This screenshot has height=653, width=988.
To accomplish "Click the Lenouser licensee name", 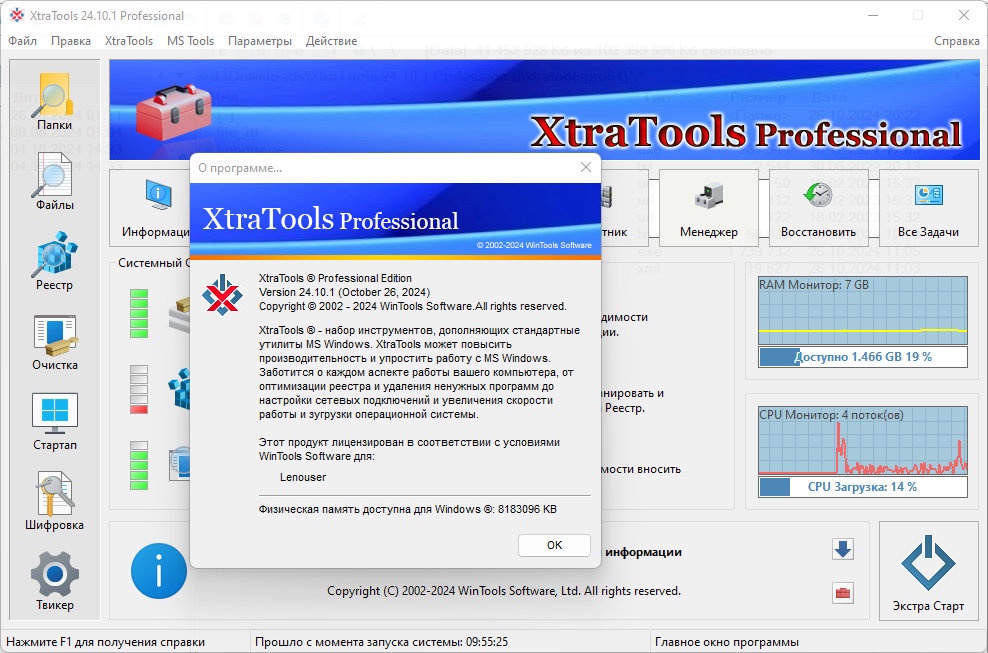I will pos(303,477).
